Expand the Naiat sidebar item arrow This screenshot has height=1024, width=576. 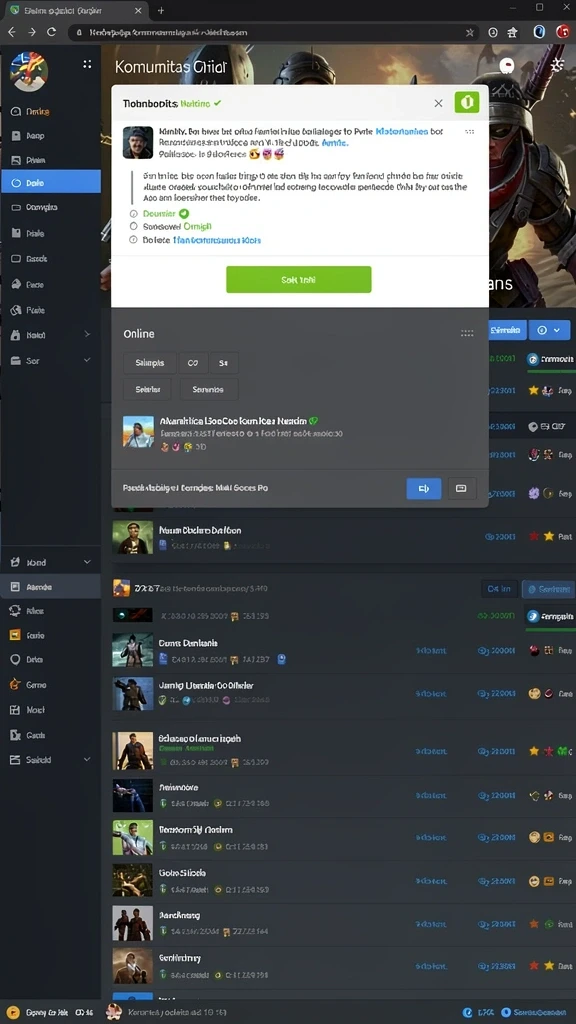(87, 334)
